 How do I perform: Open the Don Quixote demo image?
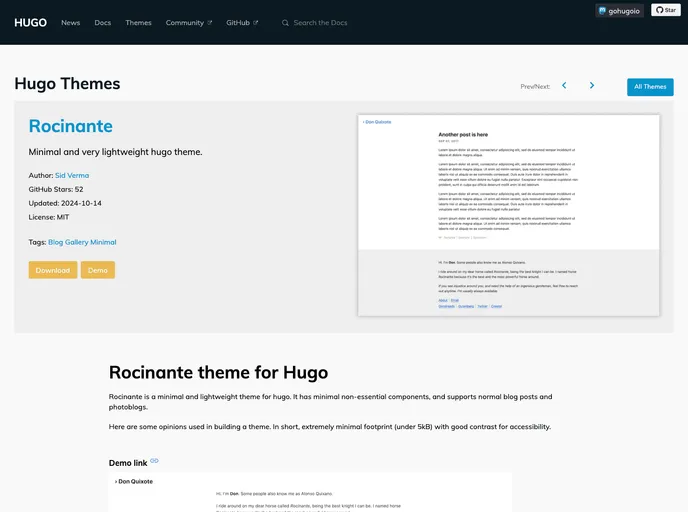tap(310, 492)
